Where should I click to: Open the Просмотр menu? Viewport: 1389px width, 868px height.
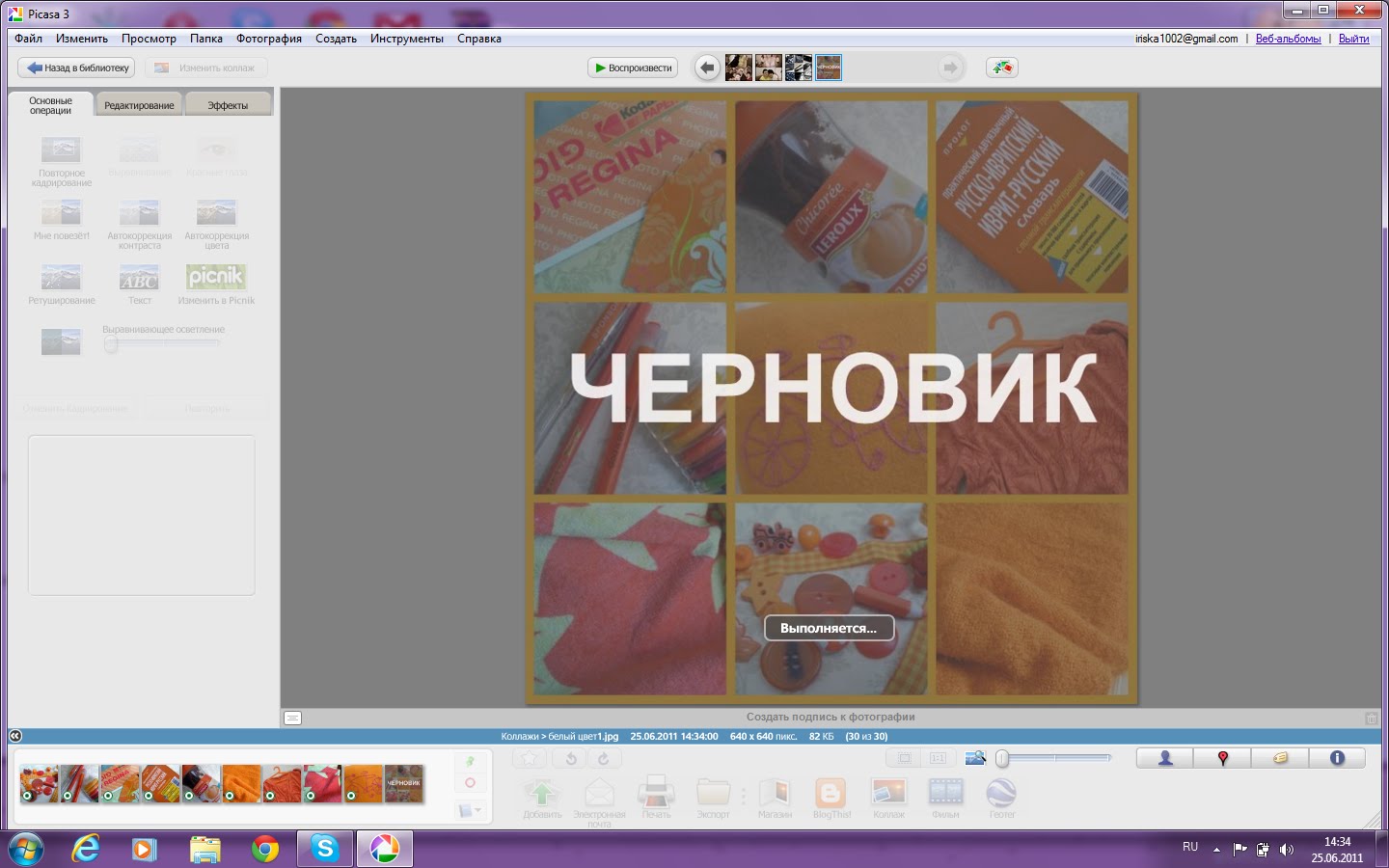click(149, 39)
